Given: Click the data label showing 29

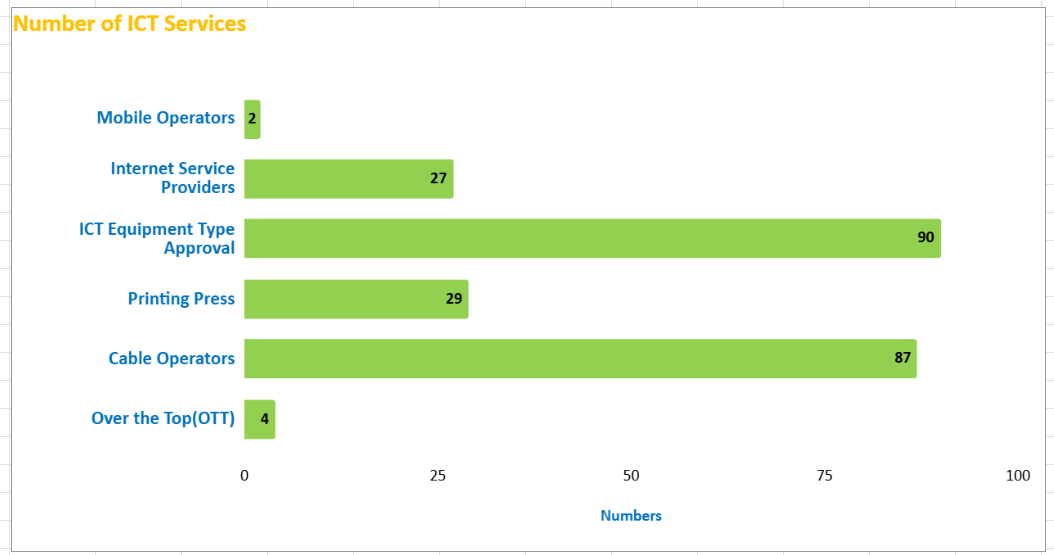Looking at the screenshot, I should [454, 298].
